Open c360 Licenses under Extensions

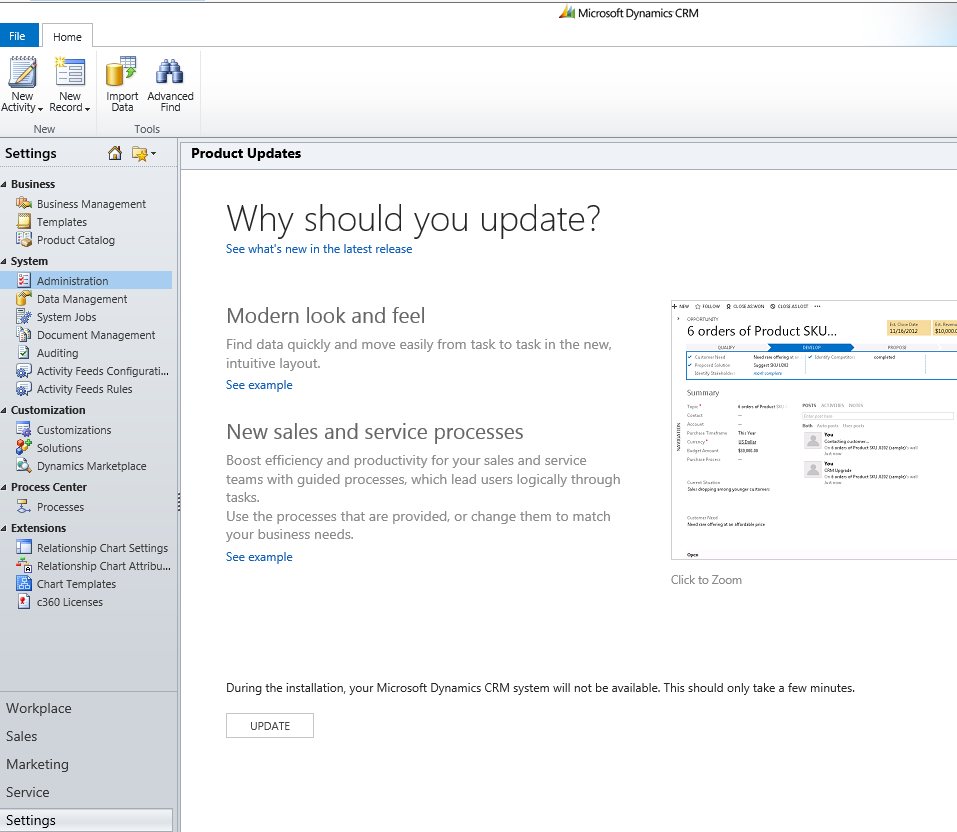click(69, 602)
